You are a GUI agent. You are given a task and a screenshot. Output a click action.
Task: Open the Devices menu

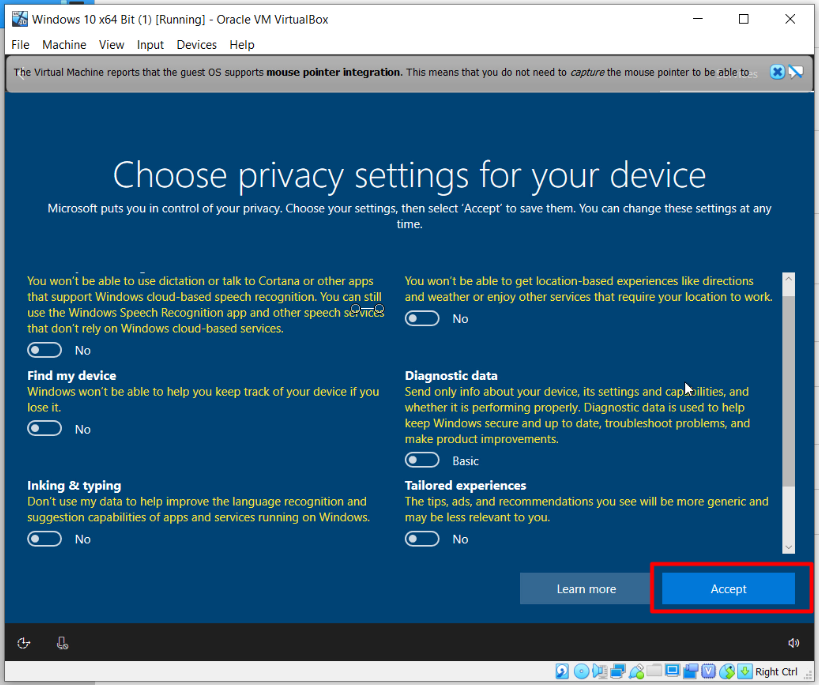pos(196,45)
